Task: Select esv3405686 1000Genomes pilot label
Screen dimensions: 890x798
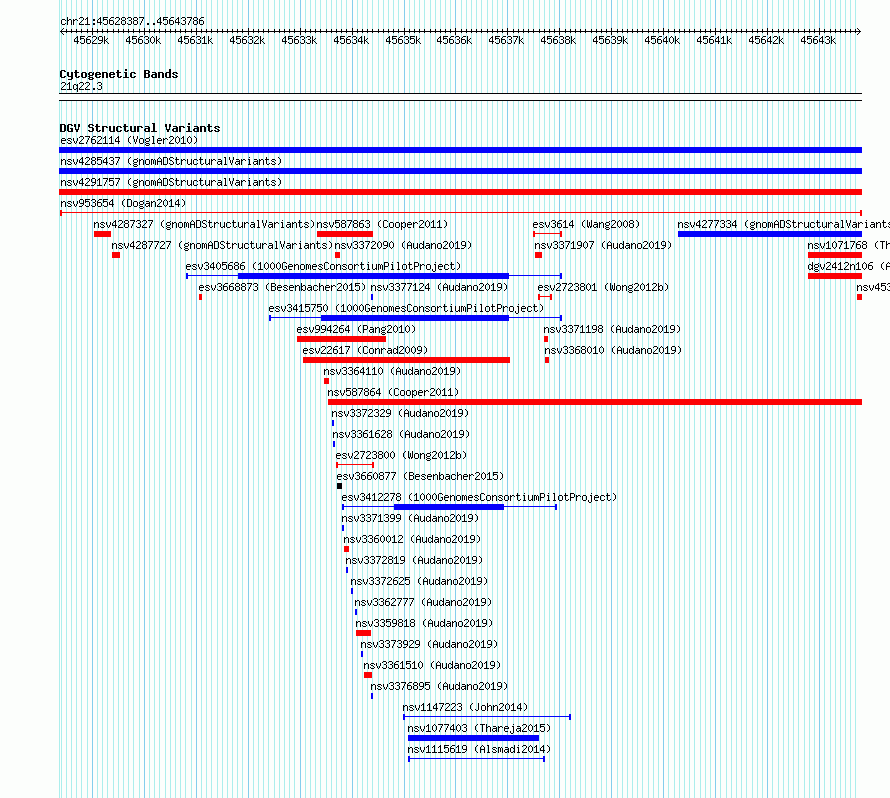Action: tap(323, 266)
